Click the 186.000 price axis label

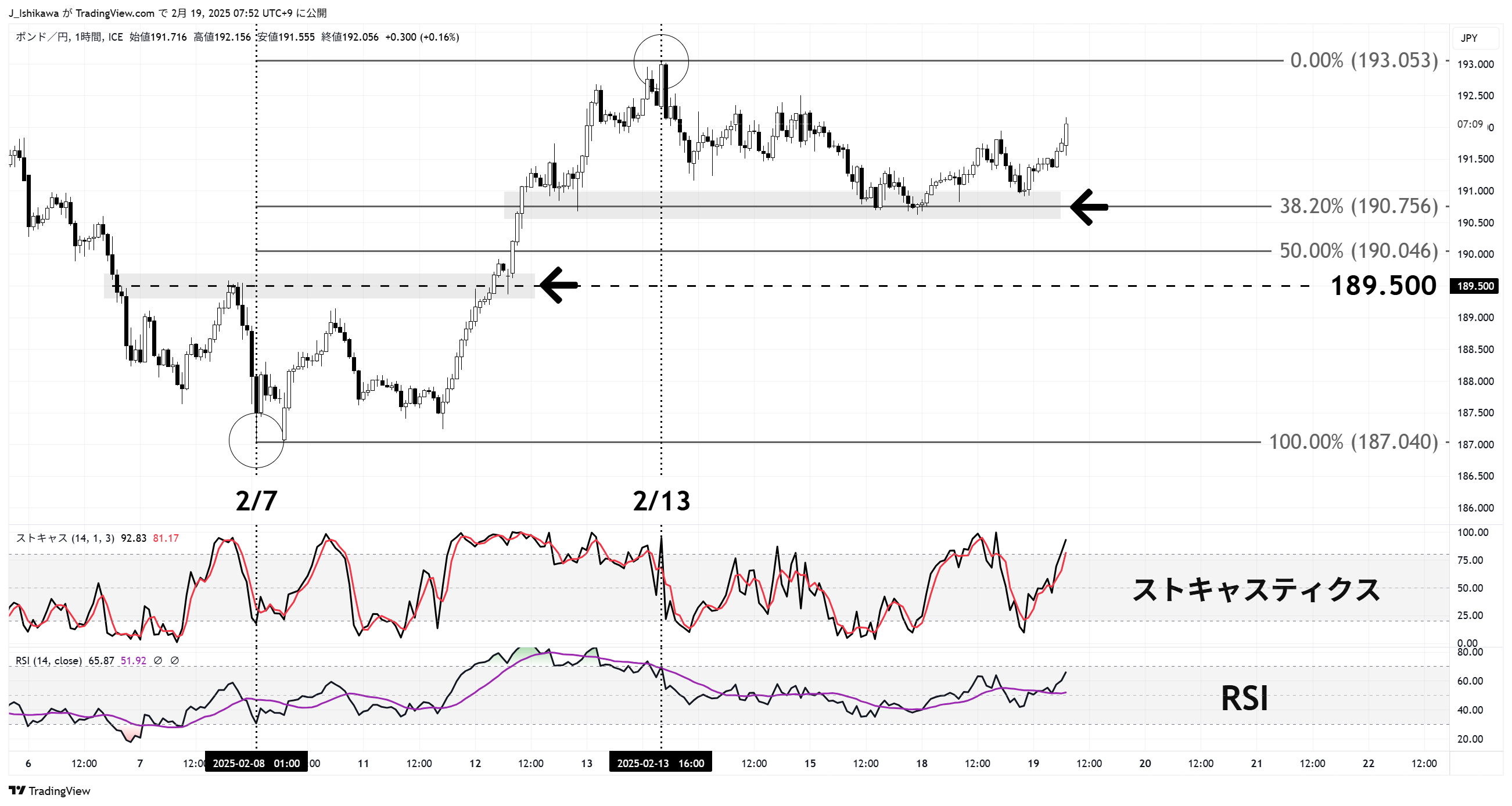[x=1475, y=508]
